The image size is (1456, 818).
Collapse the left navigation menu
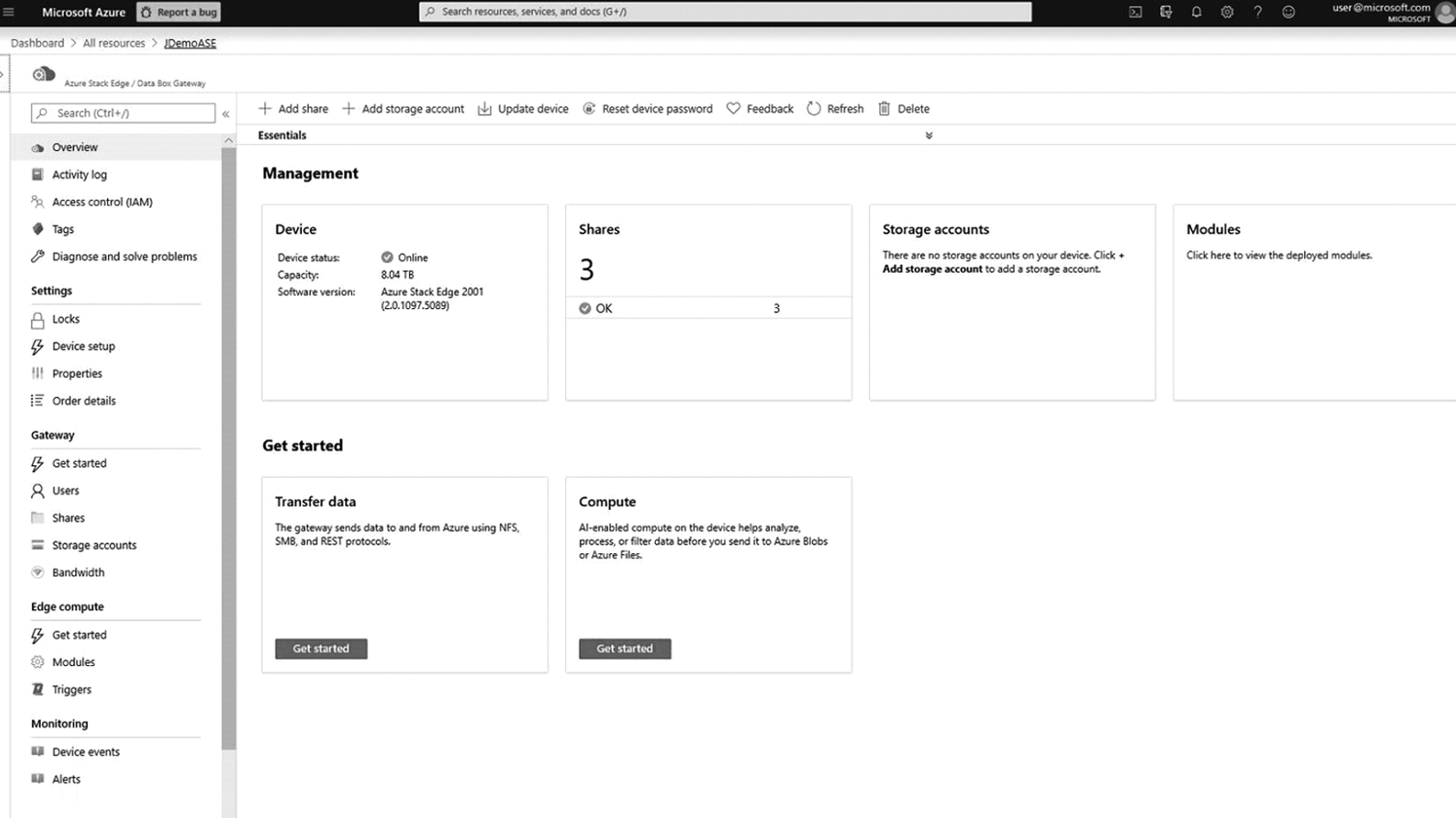[225, 114]
